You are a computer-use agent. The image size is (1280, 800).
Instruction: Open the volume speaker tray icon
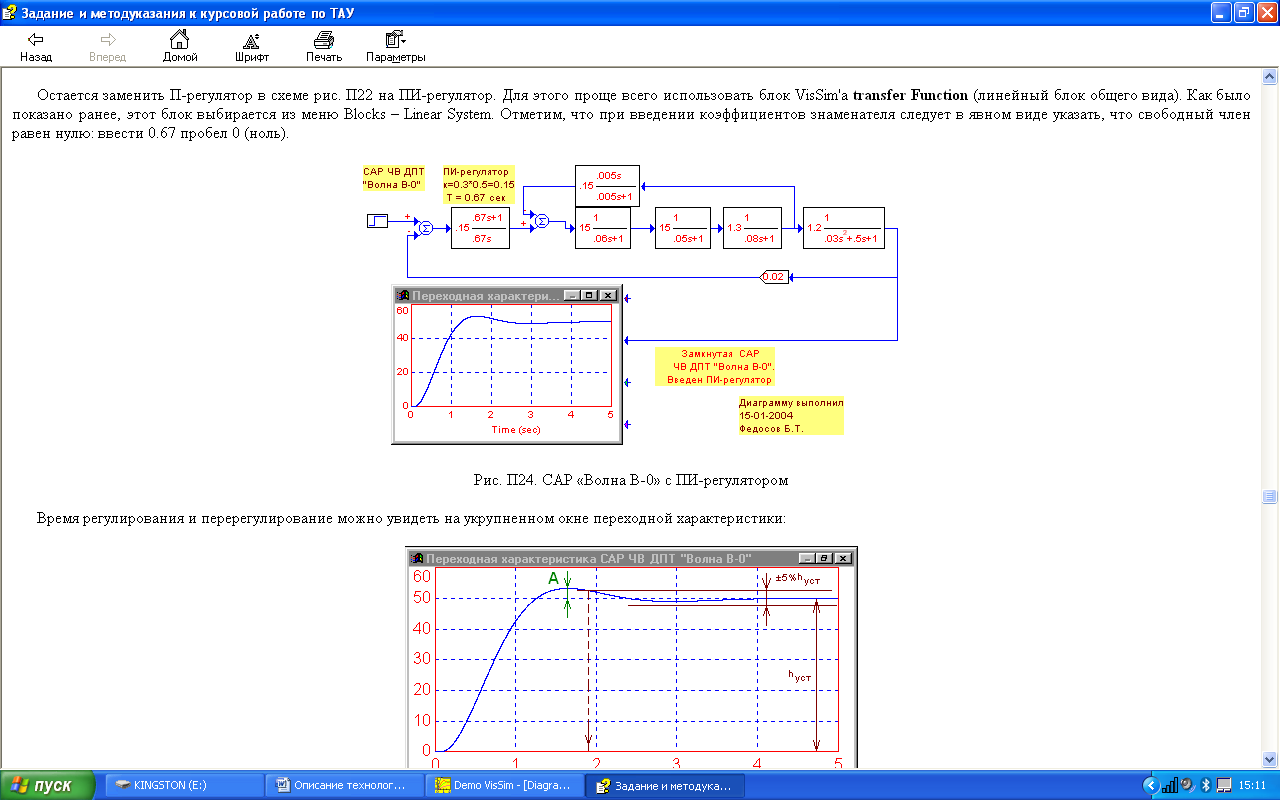pos(1186,785)
